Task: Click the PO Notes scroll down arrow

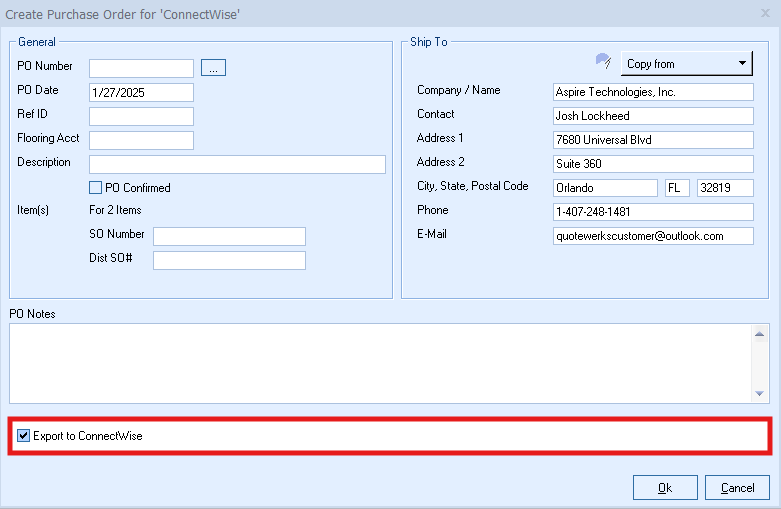Action: pos(759,393)
